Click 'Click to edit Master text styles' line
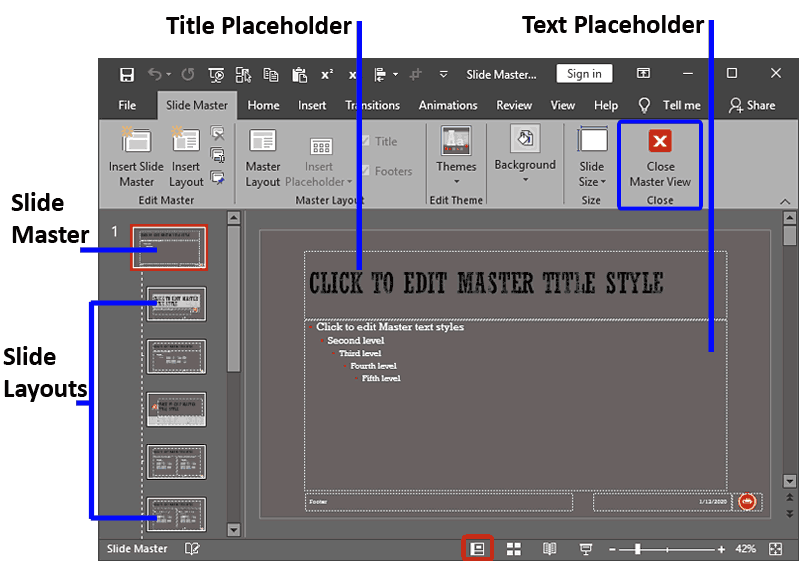 point(390,327)
